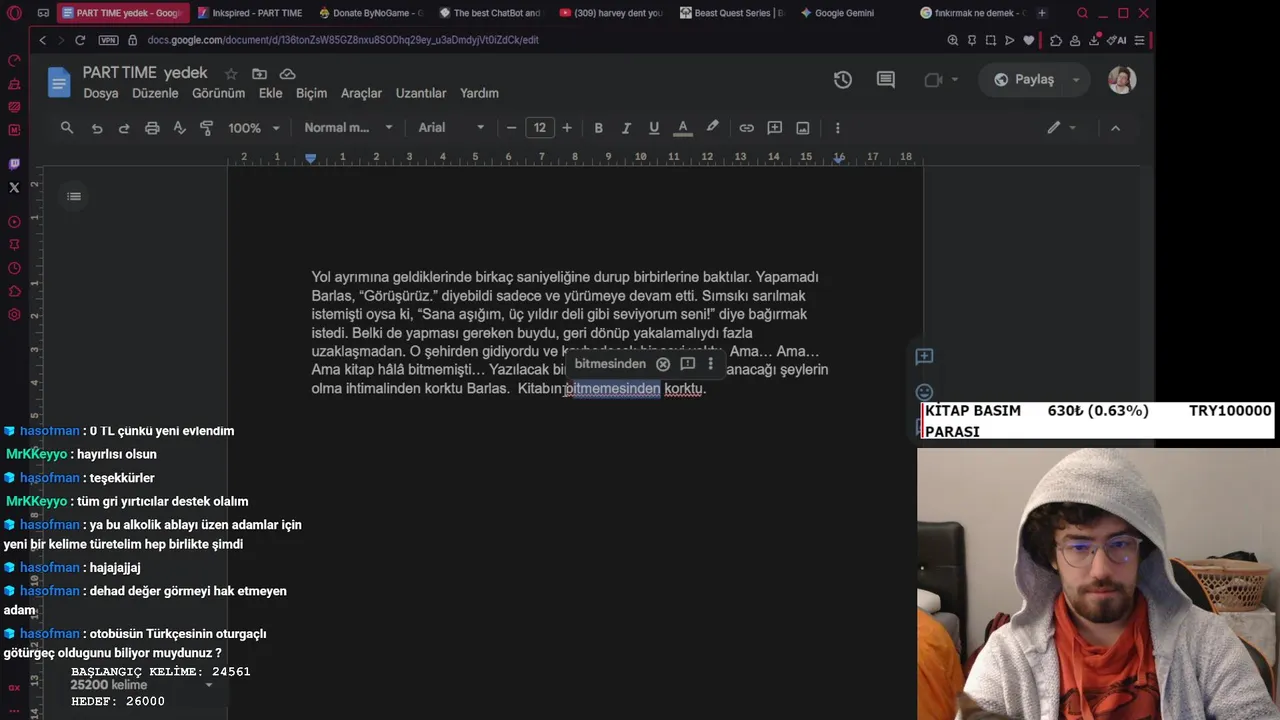Switch to the Donate ByNoGame tab

pos(371,13)
